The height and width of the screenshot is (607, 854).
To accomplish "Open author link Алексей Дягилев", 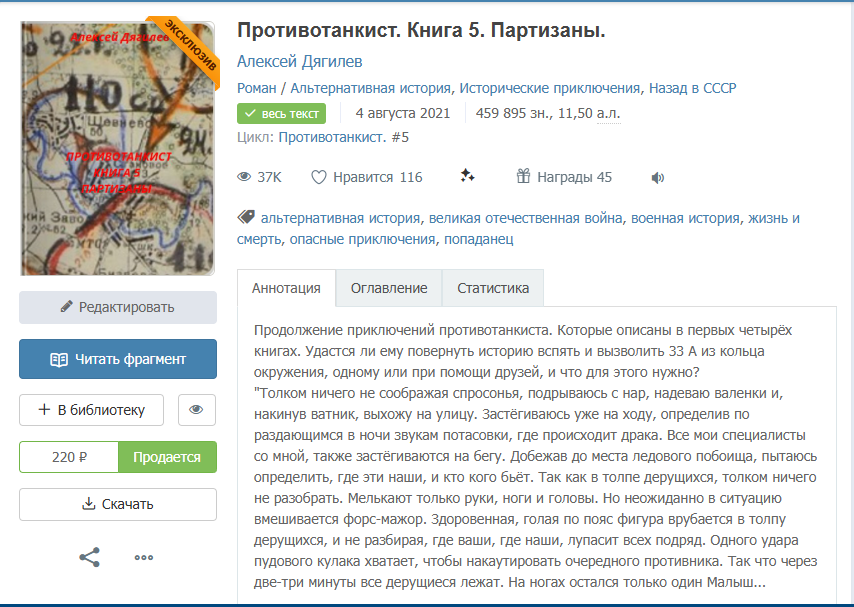I will 299,61.
